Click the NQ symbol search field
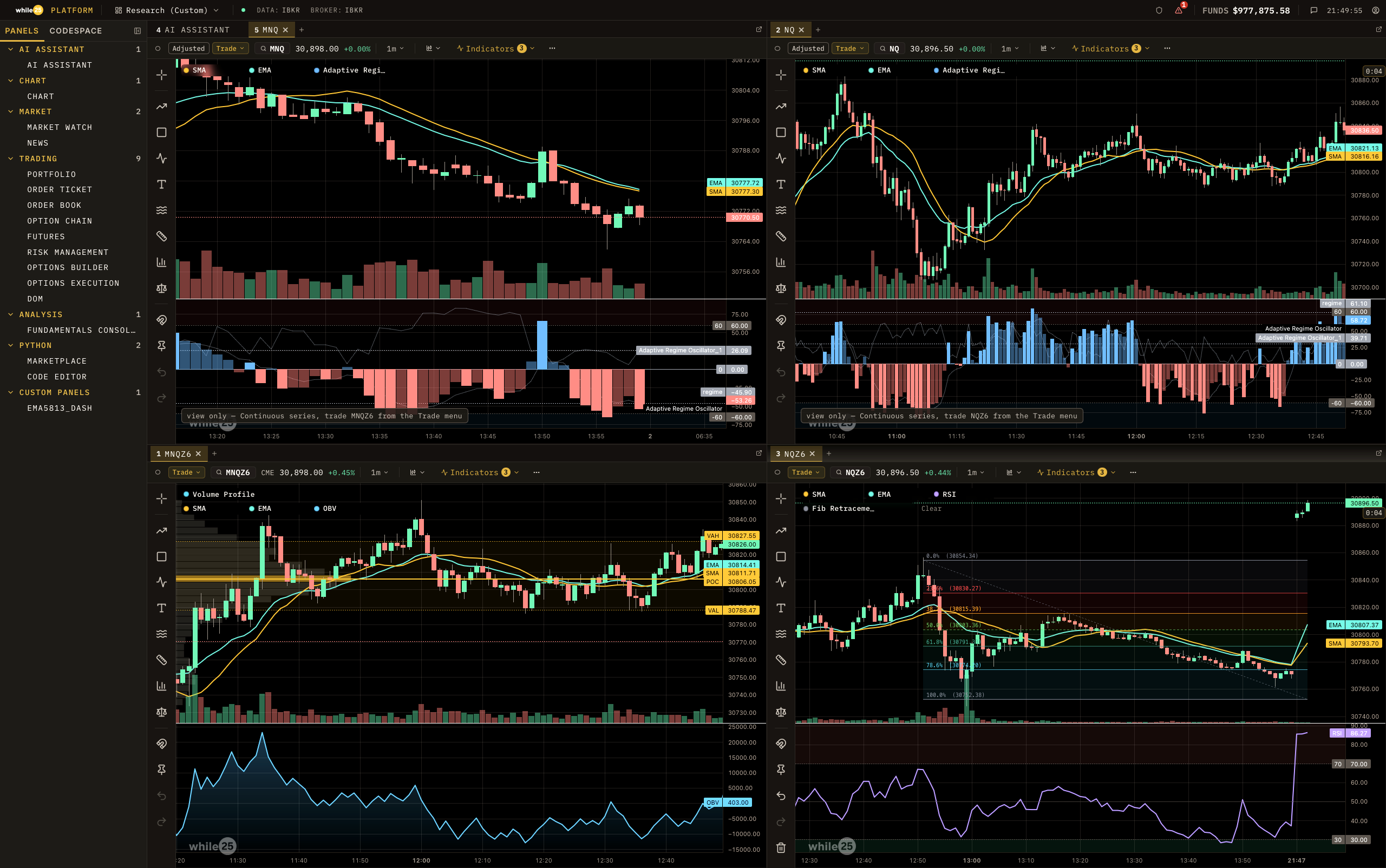 pyautogui.click(x=890, y=49)
